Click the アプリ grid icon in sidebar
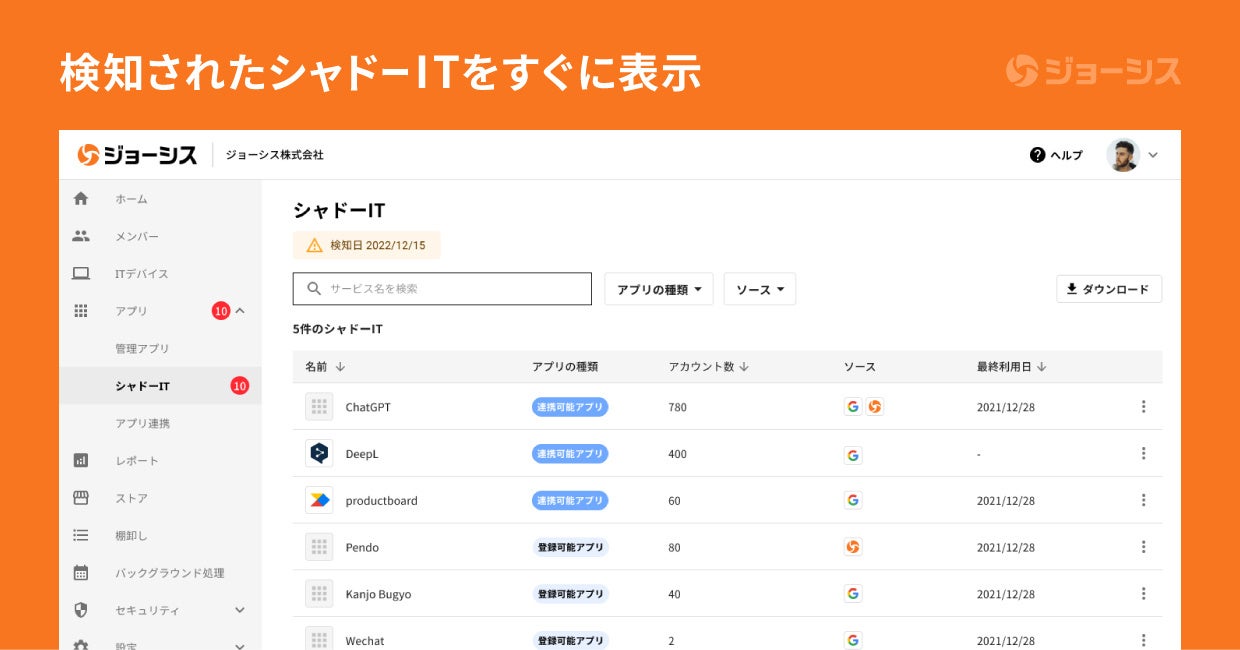The width and height of the screenshot is (1240, 650). point(81,311)
